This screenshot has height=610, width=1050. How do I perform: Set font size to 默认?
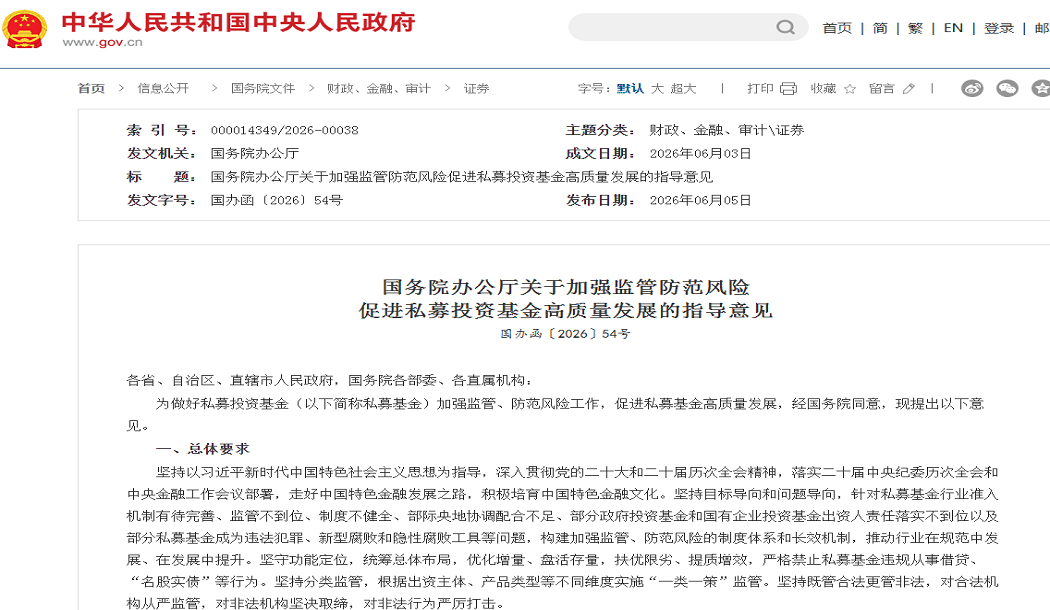[x=629, y=88]
